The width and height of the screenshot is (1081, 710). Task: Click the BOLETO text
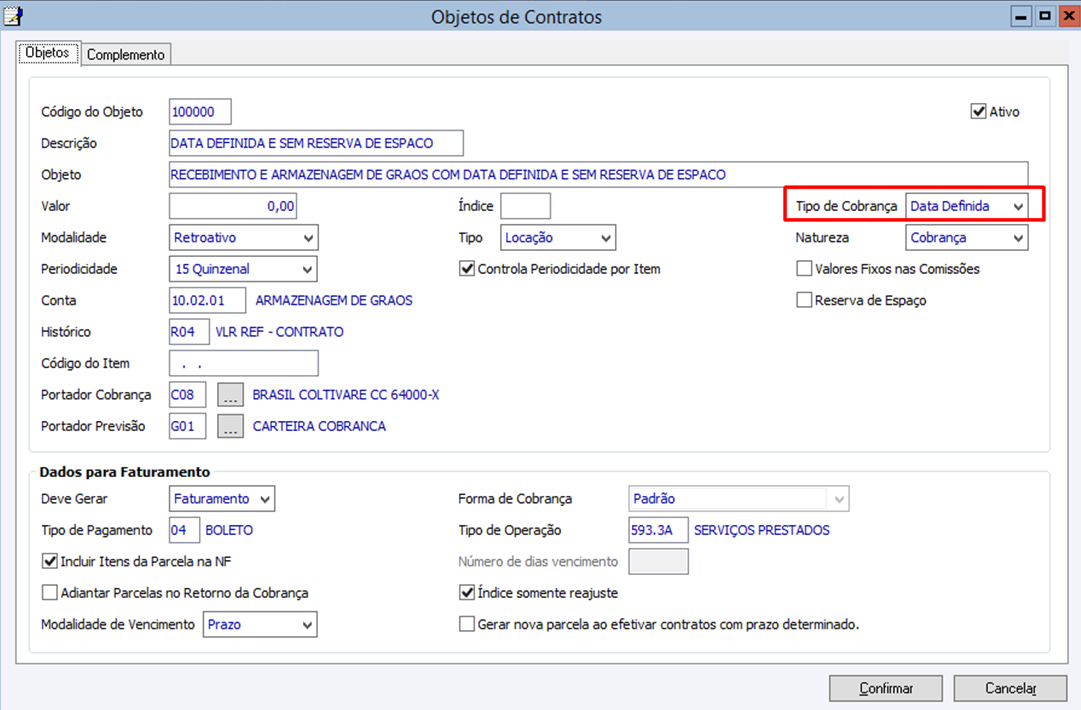pos(229,530)
